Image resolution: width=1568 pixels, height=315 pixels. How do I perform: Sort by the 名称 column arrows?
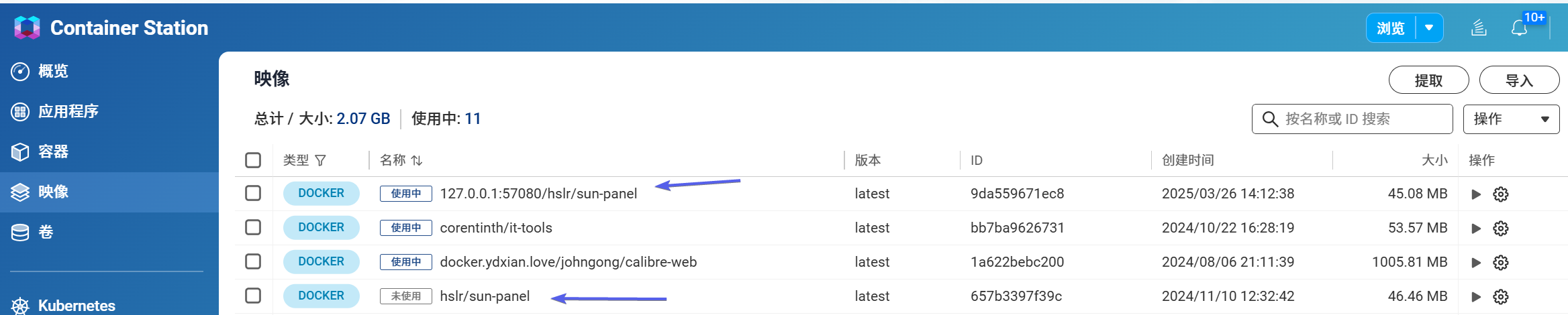point(417,160)
